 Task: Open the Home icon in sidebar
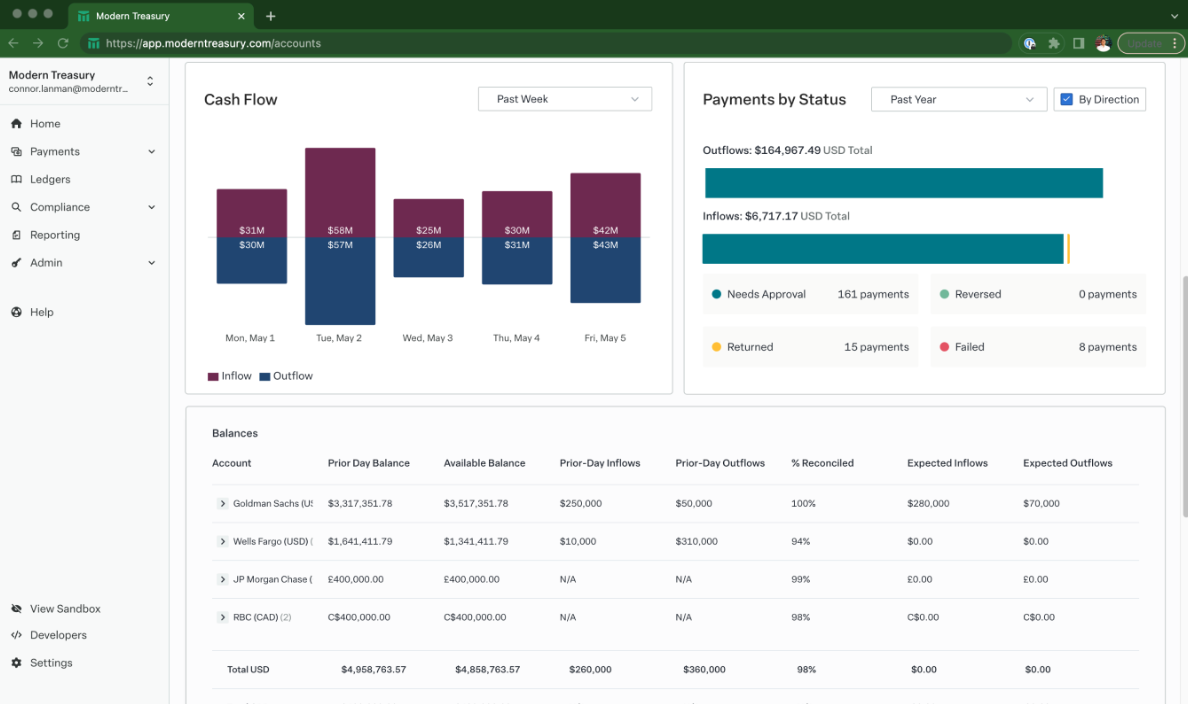coord(15,123)
